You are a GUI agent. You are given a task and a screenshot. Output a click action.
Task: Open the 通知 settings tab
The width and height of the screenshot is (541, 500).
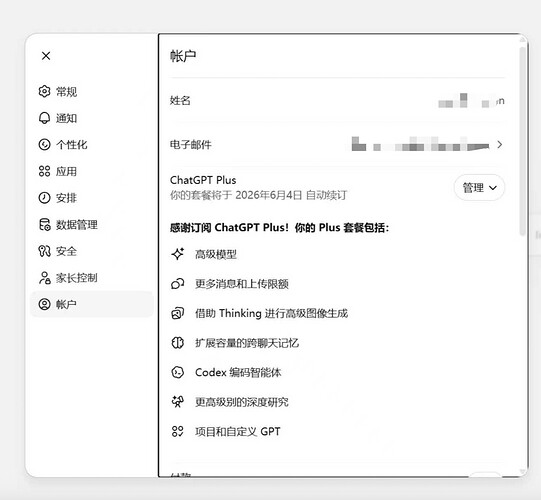92,118
